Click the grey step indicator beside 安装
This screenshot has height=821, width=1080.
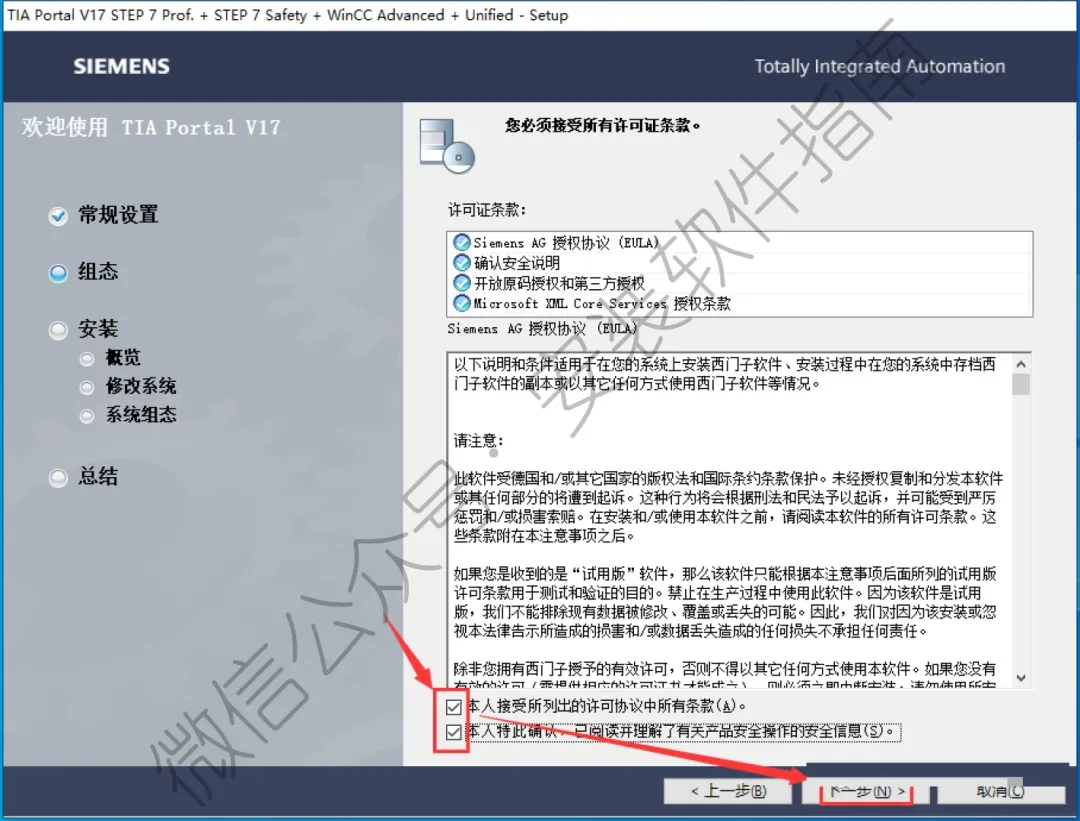59,331
